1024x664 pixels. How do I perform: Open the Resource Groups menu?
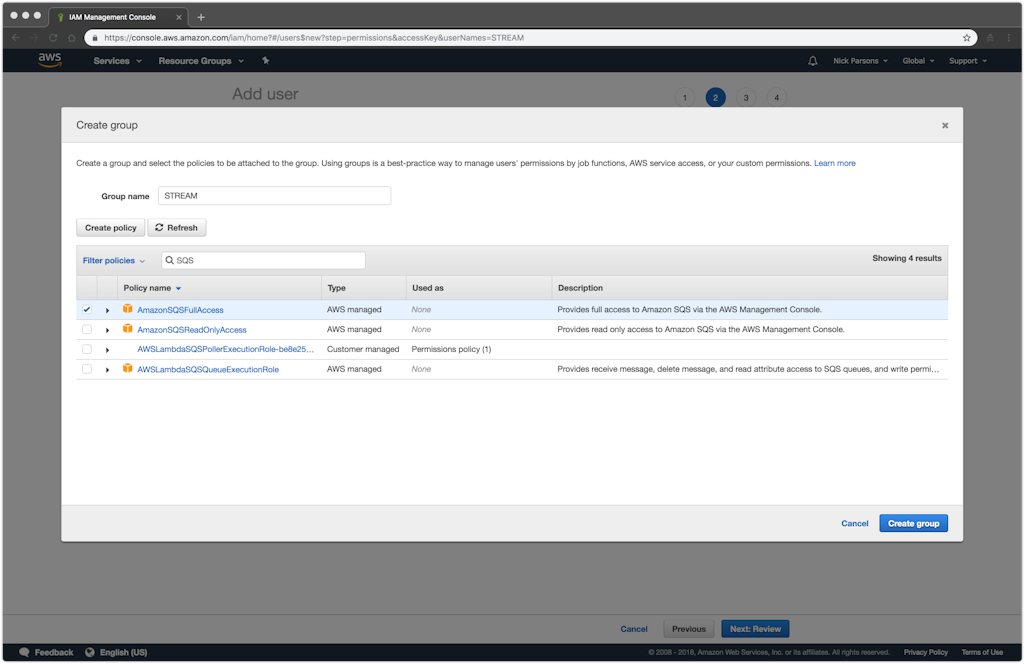(x=200, y=61)
